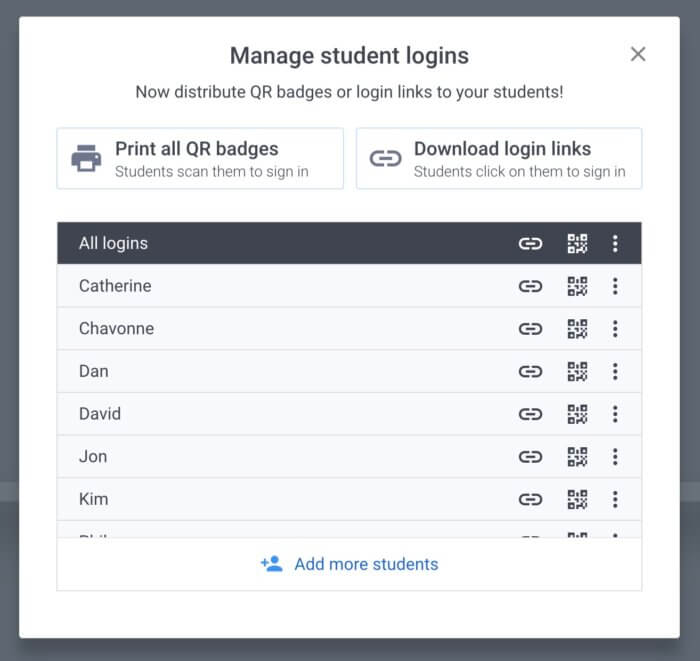Open more options menu for All logins
Screen dimensions: 700x661
point(615,244)
